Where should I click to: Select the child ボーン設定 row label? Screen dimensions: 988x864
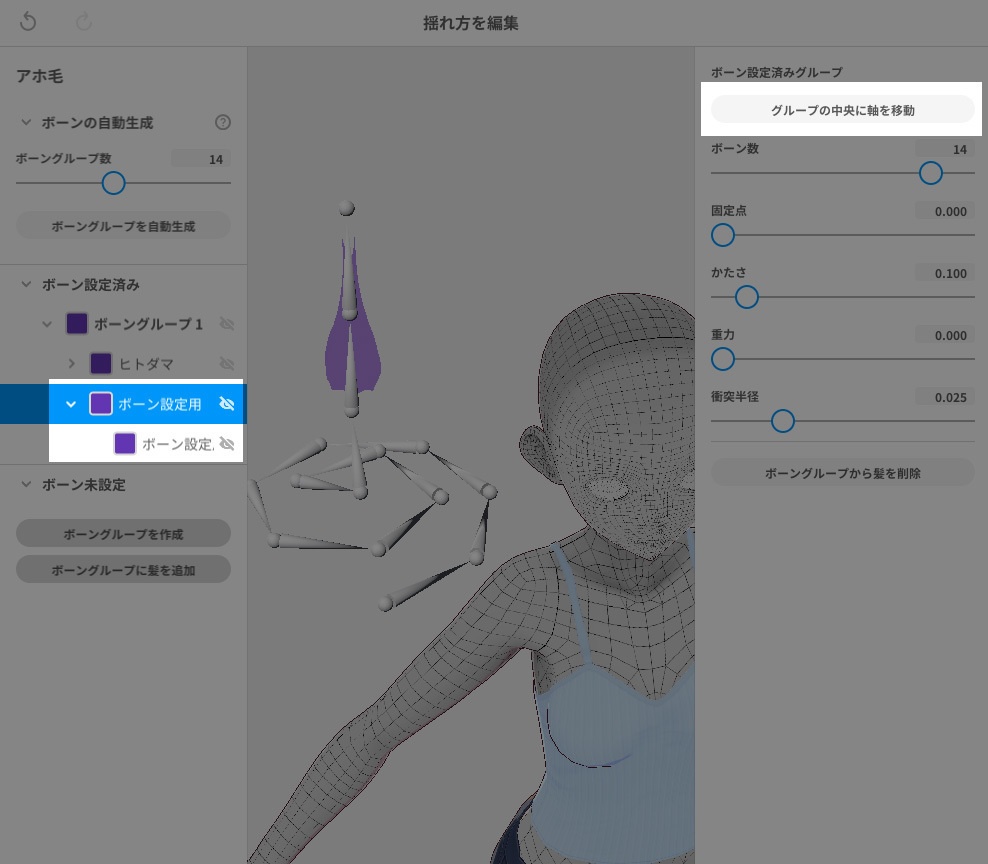pyautogui.click(x=178, y=444)
